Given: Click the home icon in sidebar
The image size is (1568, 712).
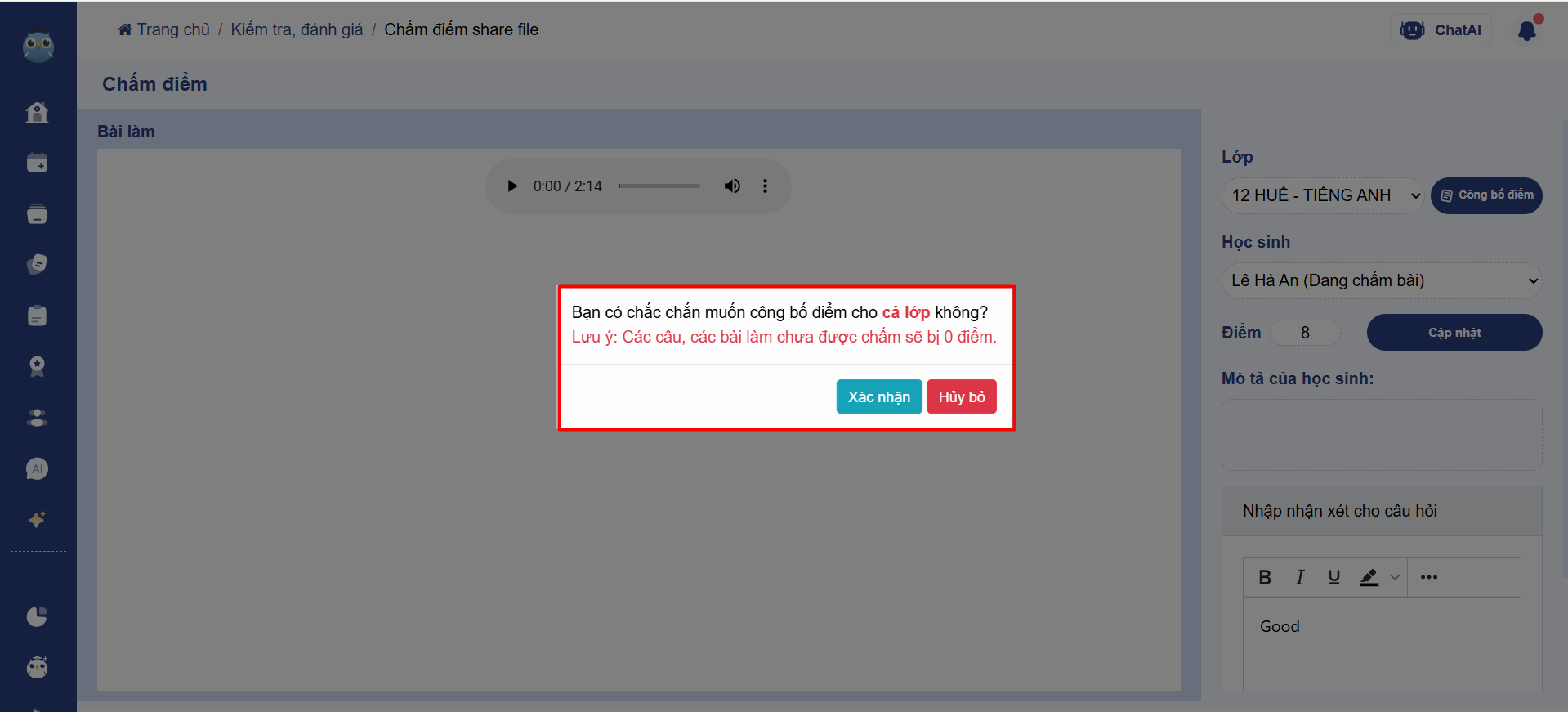Looking at the screenshot, I should point(37,113).
